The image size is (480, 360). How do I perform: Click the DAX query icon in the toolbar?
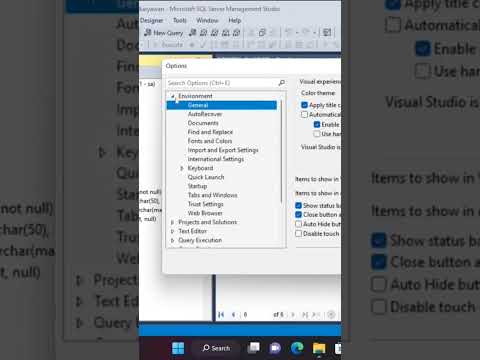pyautogui.click(x=236, y=32)
